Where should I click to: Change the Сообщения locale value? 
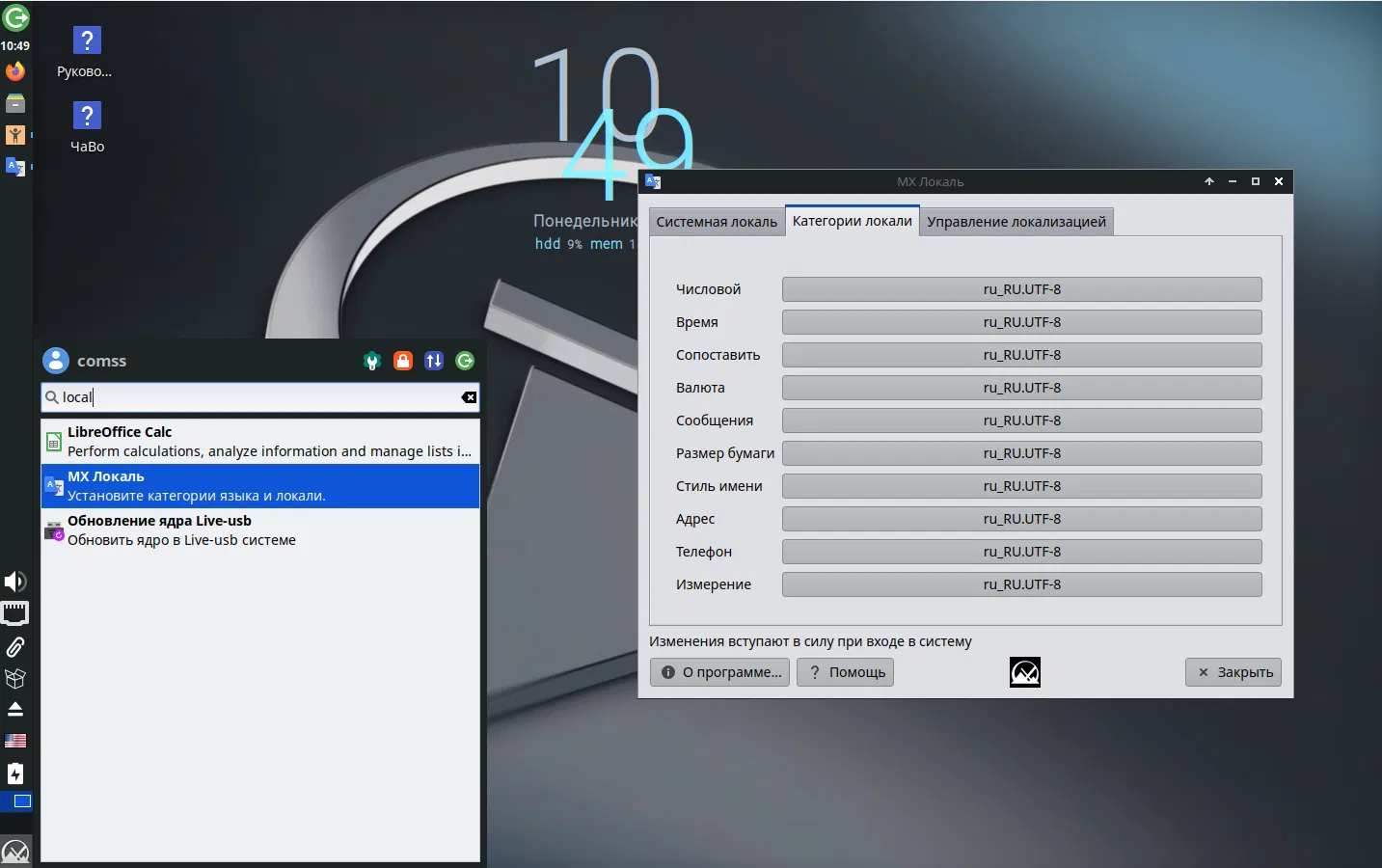(1021, 420)
